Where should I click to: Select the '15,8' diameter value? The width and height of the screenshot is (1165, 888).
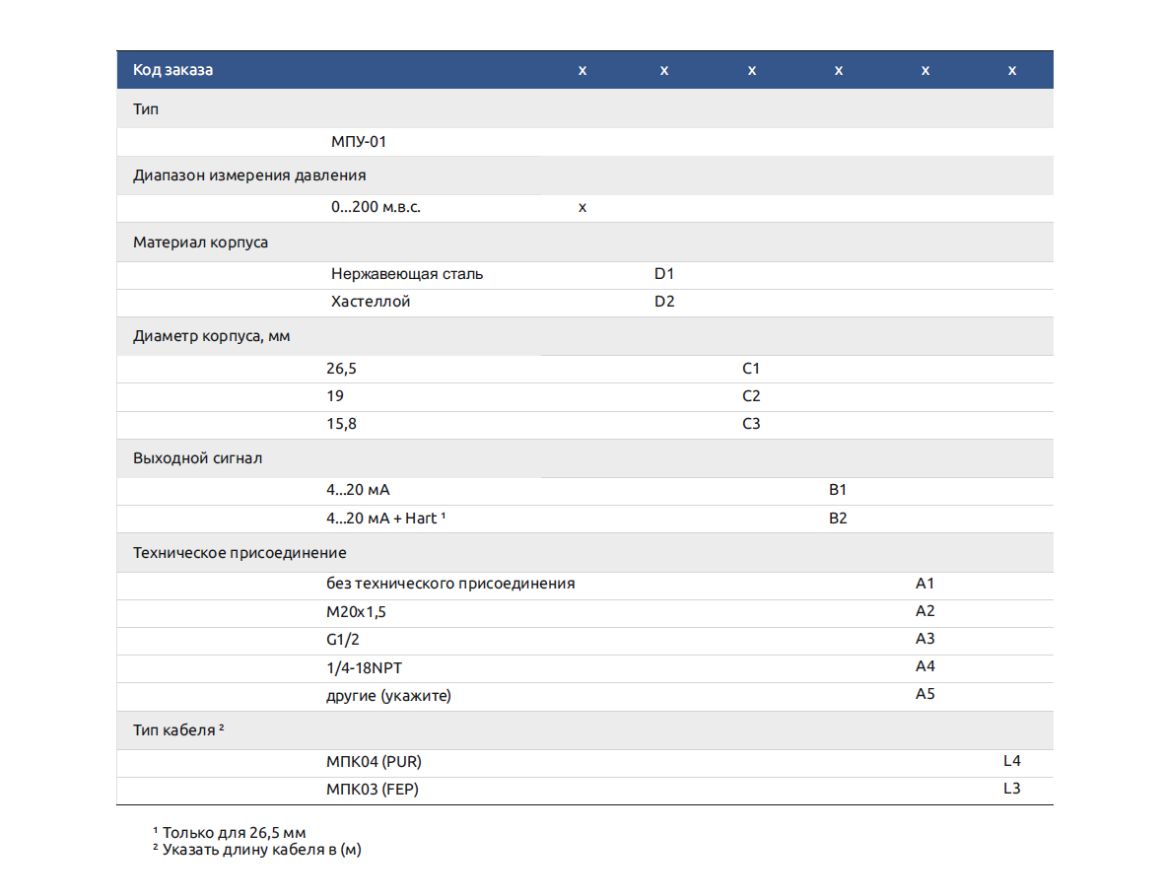pyautogui.click(x=341, y=424)
